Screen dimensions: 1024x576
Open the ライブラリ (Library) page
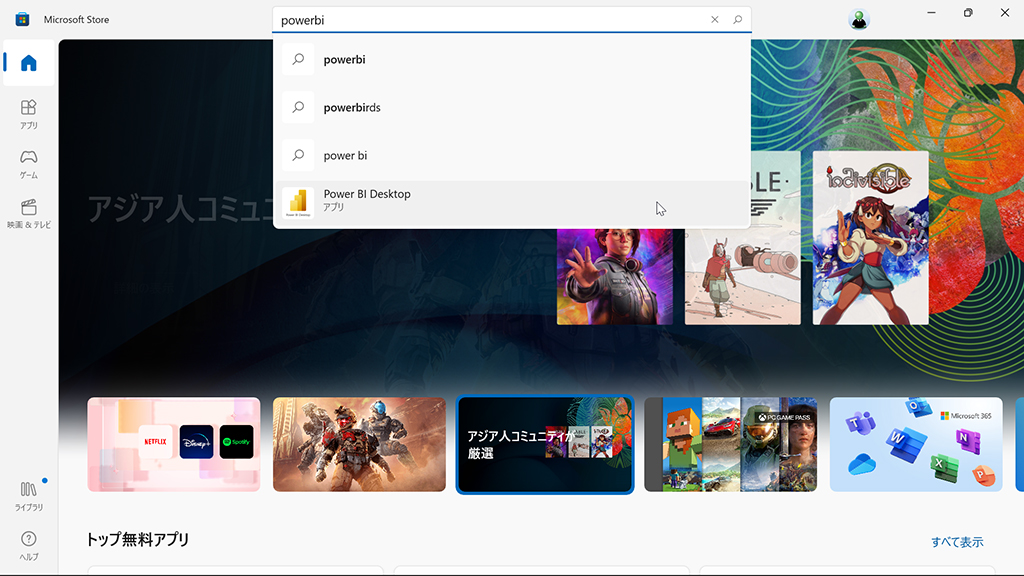pyautogui.click(x=29, y=496)
